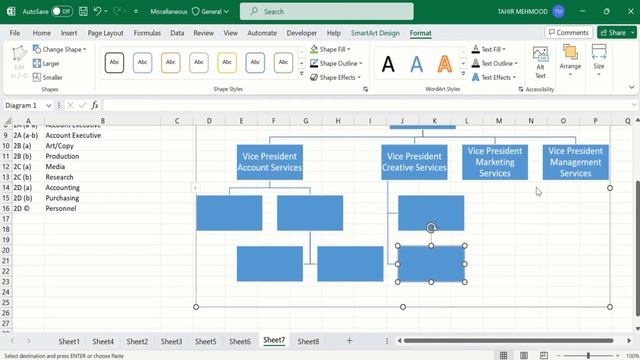Toggle the AutoSave switch
This screenshot has height=360, width=640.
62,11
